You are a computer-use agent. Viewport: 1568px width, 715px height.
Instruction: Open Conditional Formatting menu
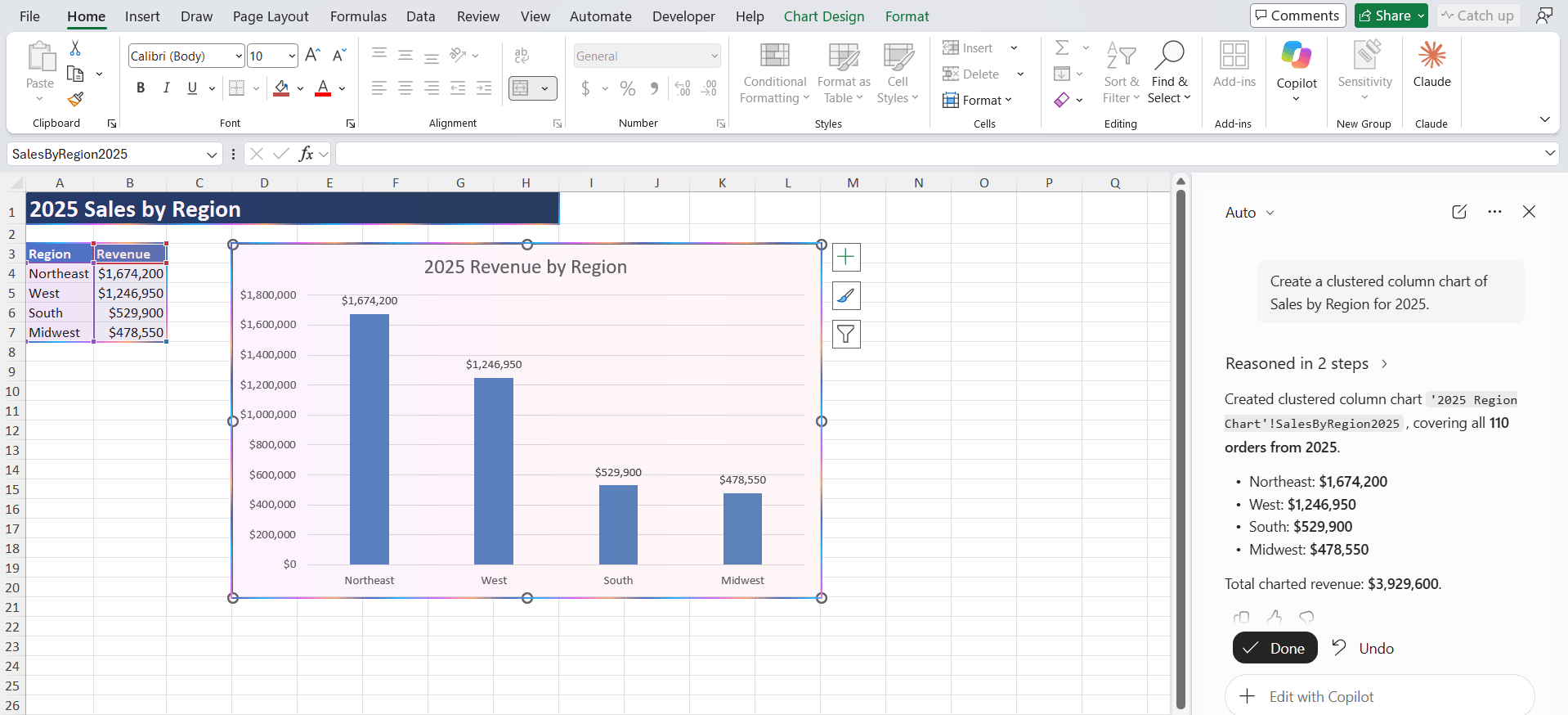point(774,73)
